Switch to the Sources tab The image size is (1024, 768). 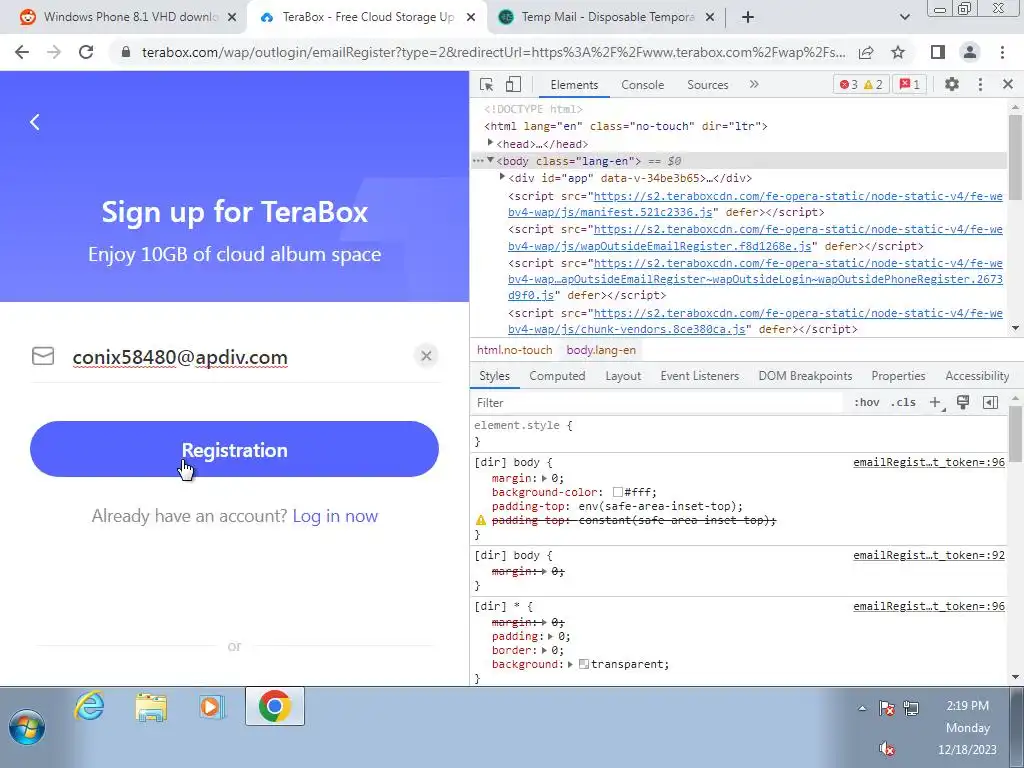point(707,85)
